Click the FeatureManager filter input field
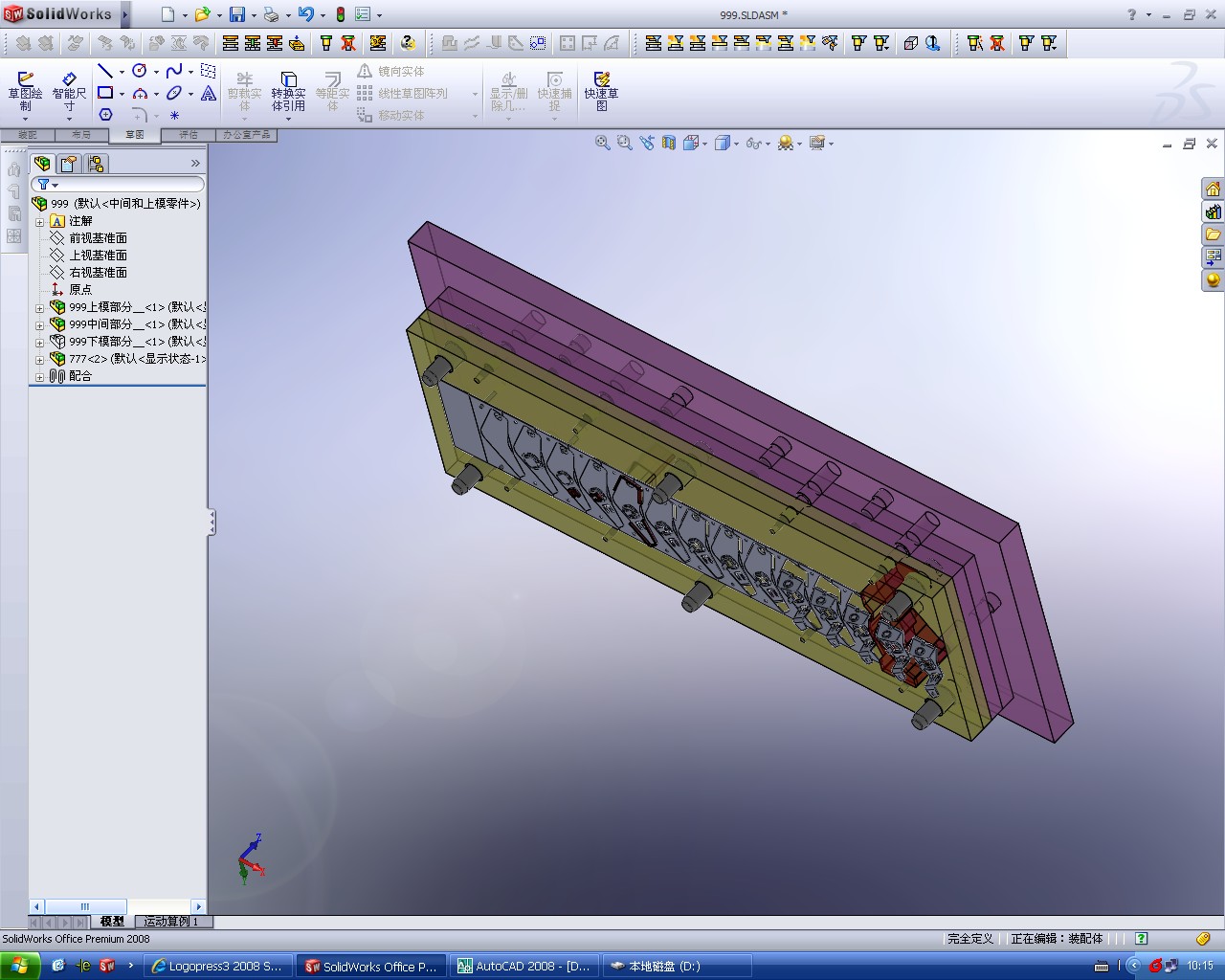The image size is (1225, 980). tap(119, 184)
